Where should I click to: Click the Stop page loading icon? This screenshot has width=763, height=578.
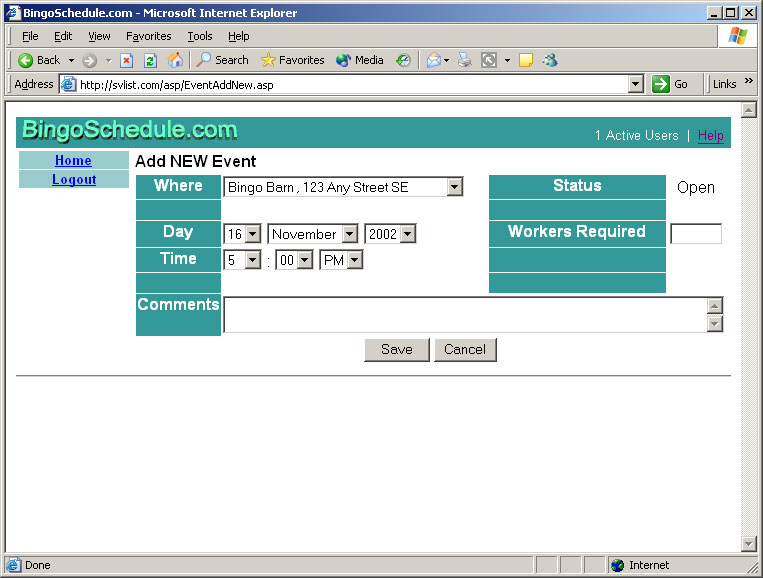pyautogui.click(x=127, y=60)
